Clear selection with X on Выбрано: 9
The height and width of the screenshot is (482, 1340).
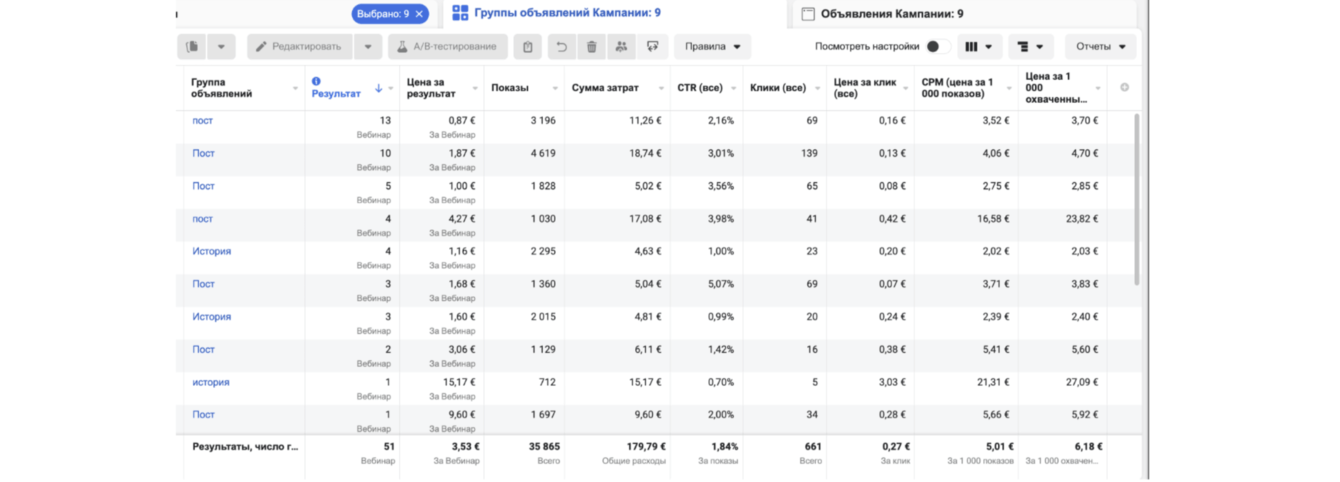coord(420,14)
